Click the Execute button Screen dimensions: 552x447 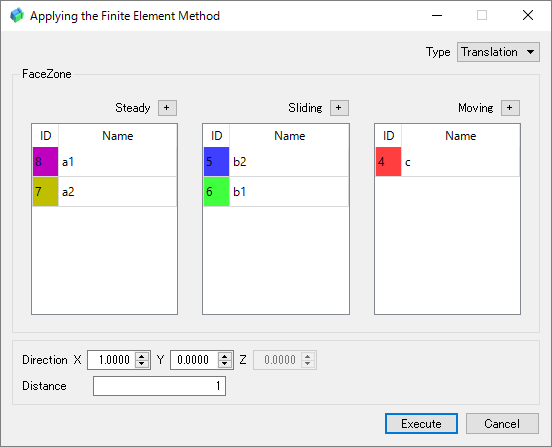tap(421, 423)
